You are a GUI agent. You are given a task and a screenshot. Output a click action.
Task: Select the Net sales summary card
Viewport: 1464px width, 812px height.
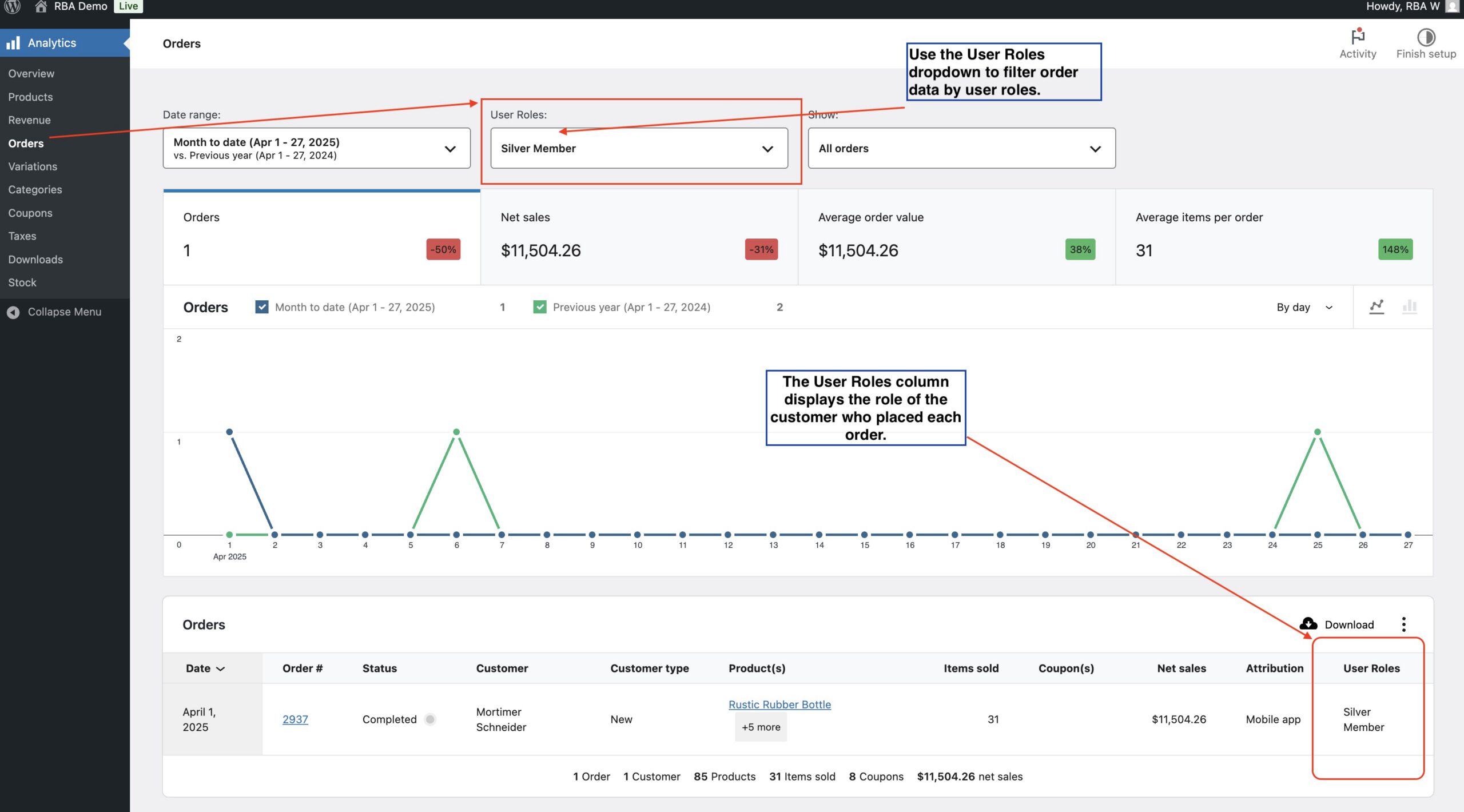[x=639, y=237]
